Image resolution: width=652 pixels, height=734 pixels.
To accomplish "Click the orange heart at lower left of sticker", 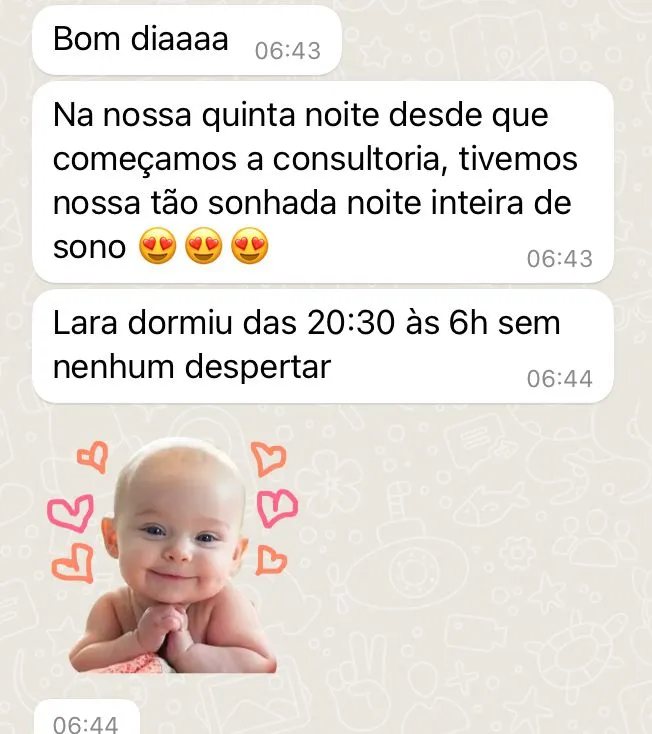I will 73,563.
